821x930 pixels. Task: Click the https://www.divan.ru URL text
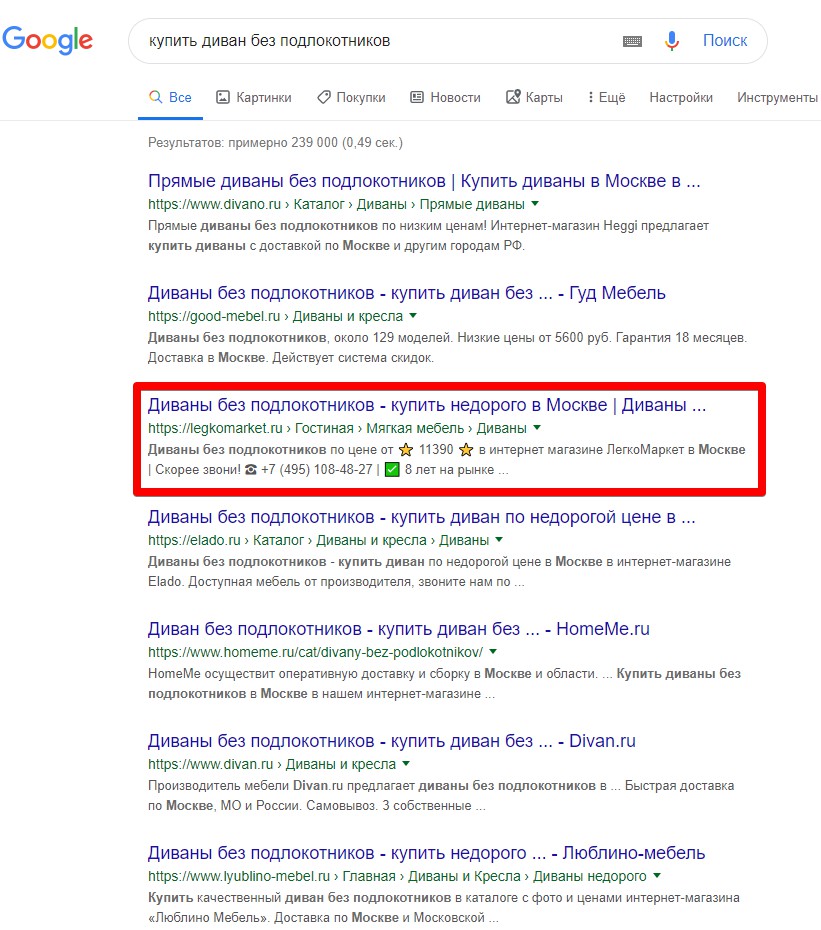point(211,765)
